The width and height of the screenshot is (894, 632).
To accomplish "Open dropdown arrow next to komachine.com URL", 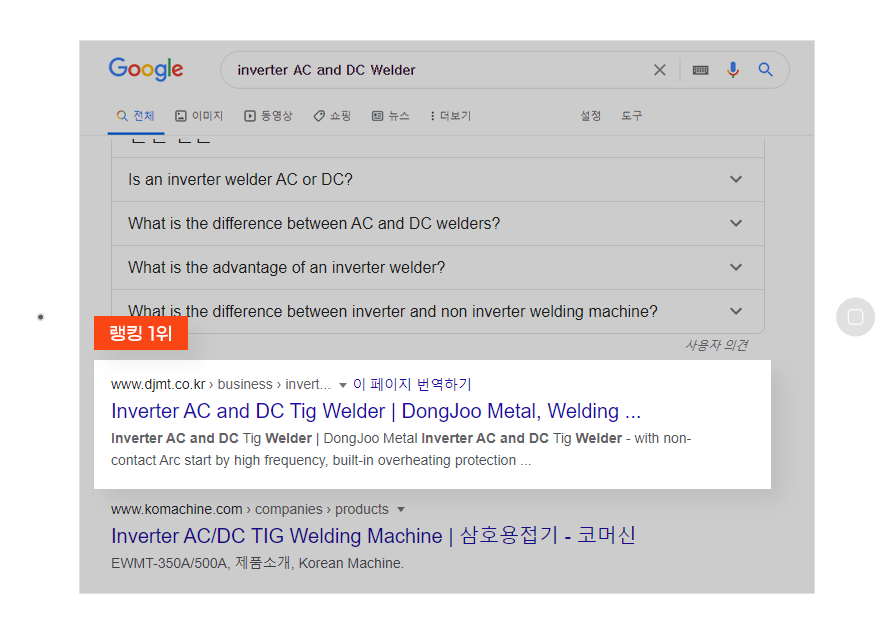I will pyautogui.click(x=401, y=509).
